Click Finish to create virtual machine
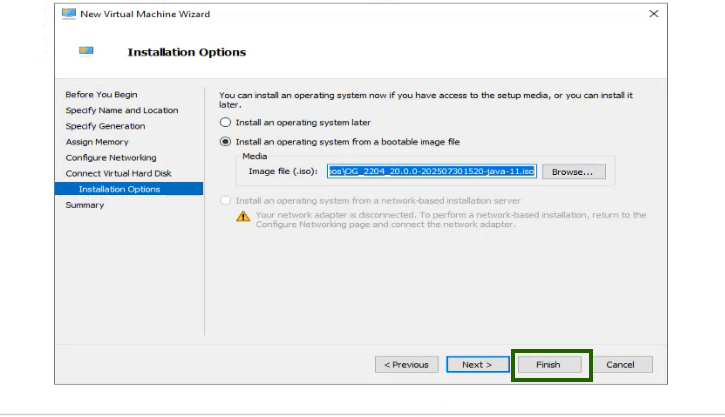Viewport: 725px width, 417px height. (548, 365)
